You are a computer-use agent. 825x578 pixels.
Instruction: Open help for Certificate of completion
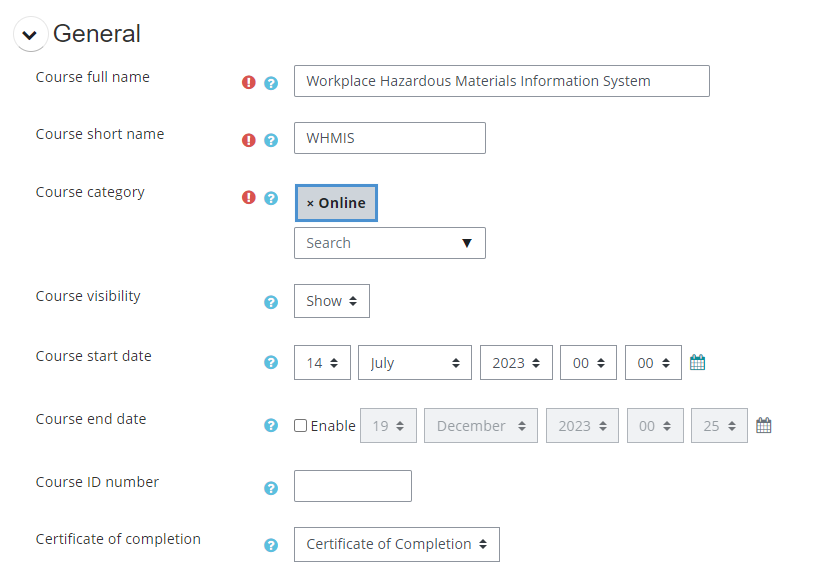pyautogui.click(x=271, y=545)
